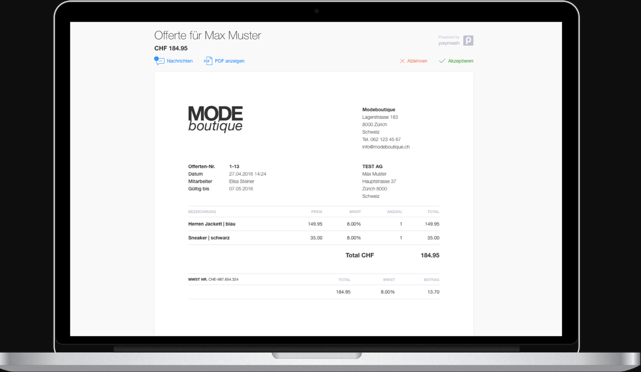Accept the offer with Akzeptieren
This screenshot has height=372, width=641.
pyautogui.click(x=460, y=61)
